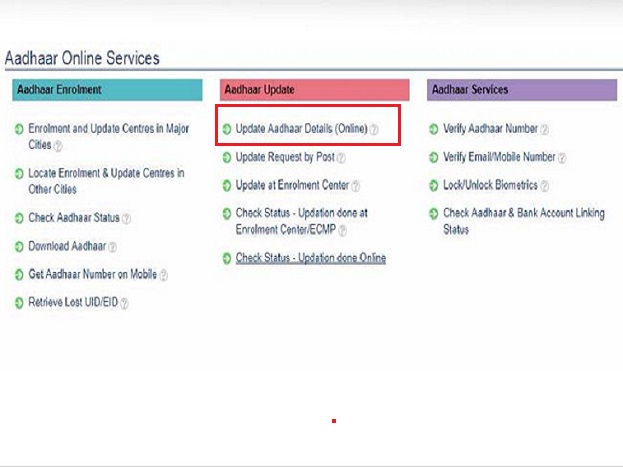Open help icon next to Verify Aadhaar Number
The image size is (623, 467).
click(544, 129)
